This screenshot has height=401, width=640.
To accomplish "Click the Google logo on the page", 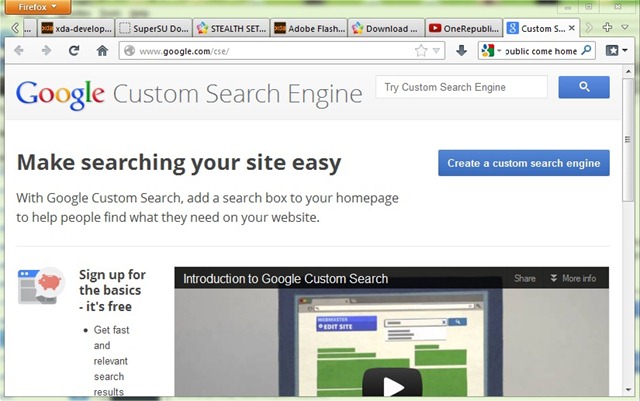I will [60, 94].
